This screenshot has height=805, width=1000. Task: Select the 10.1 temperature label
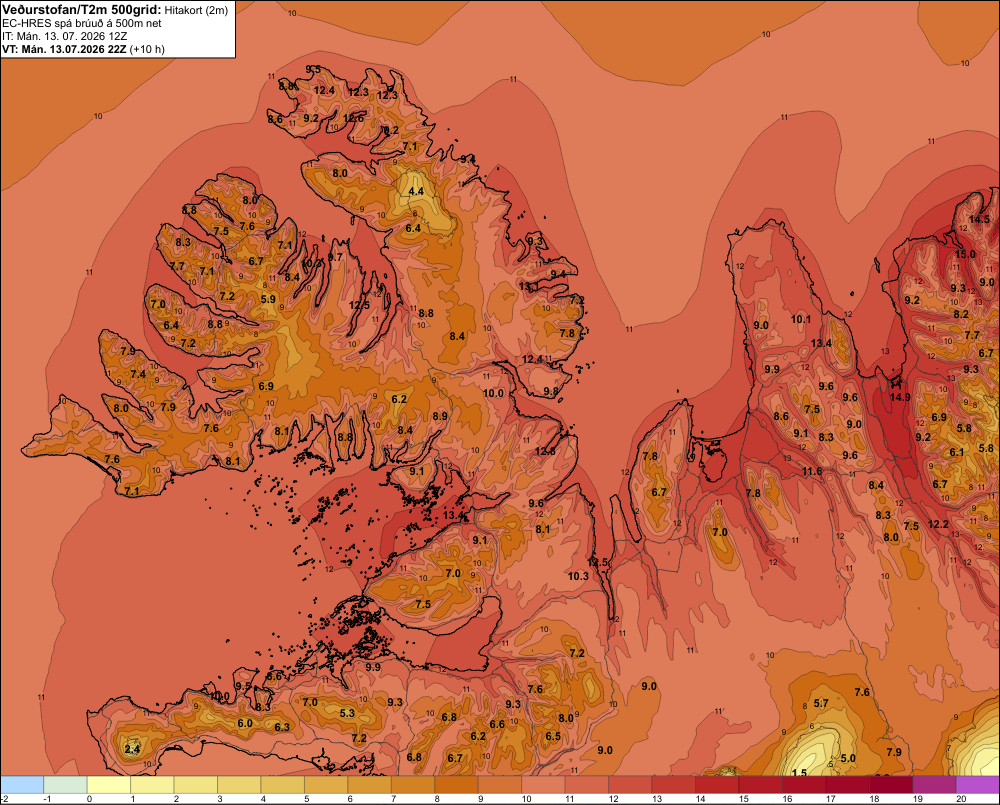point(801,319)
